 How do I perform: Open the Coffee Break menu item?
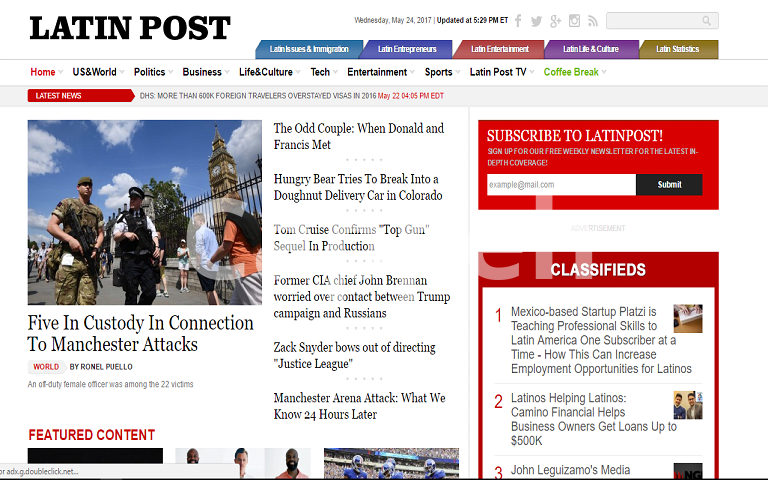tap(571, 72)
